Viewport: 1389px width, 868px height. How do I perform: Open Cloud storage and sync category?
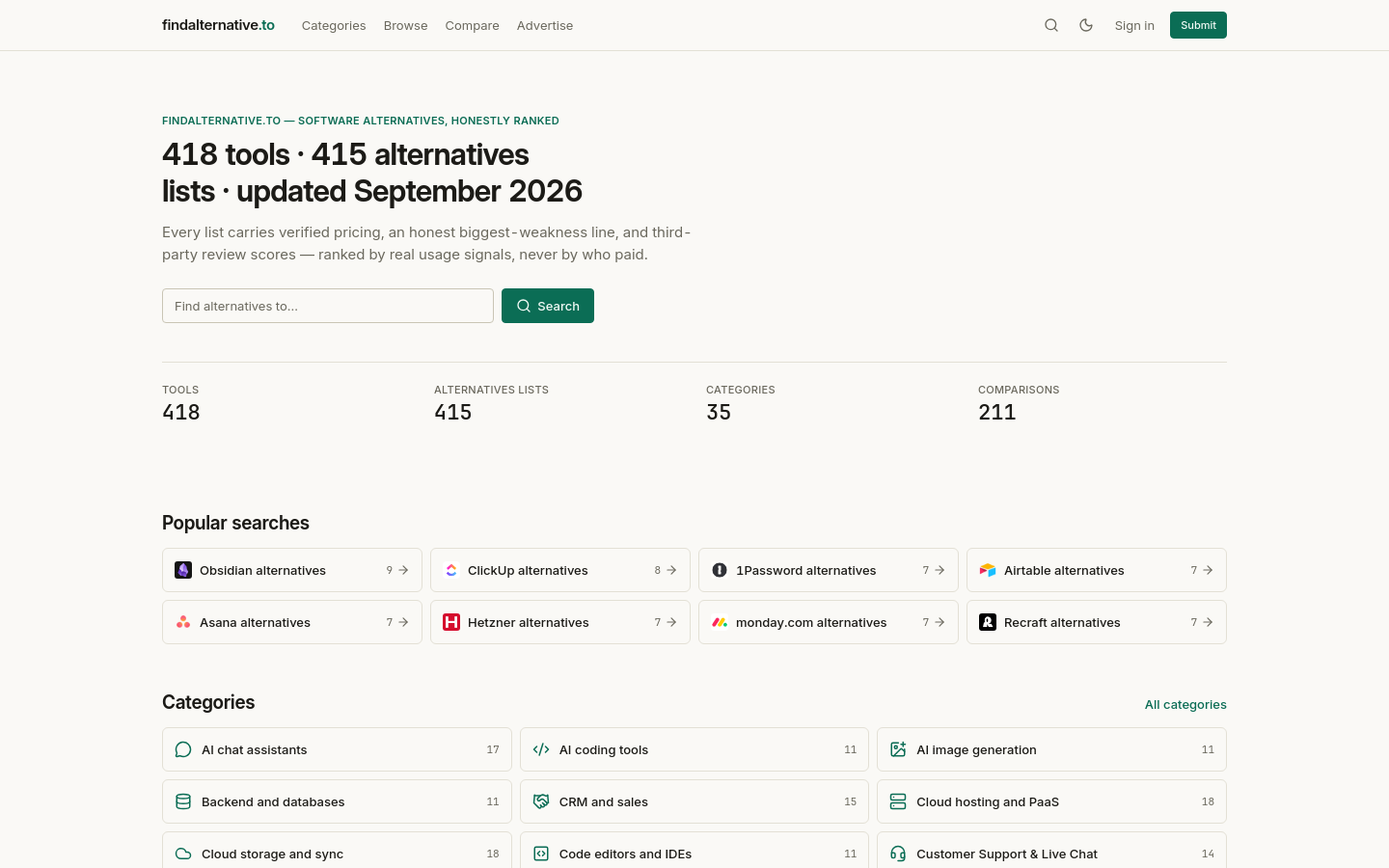pos(337,851)
